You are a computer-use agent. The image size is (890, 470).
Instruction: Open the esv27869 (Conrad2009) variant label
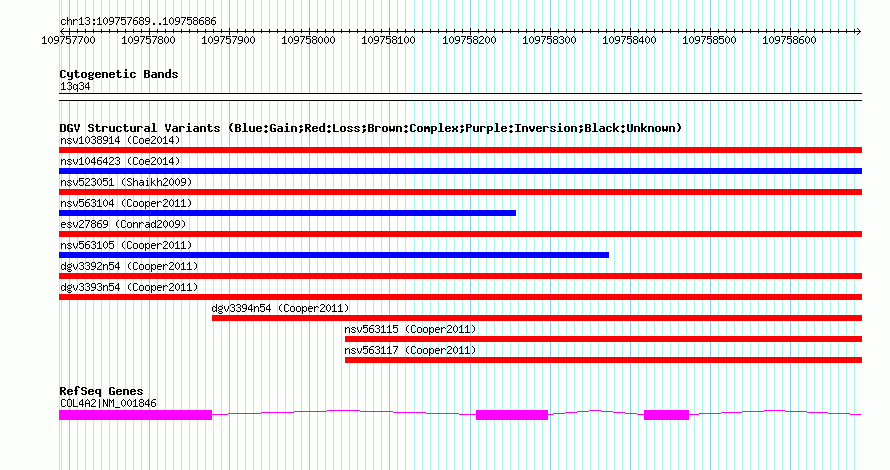point(123,224)
